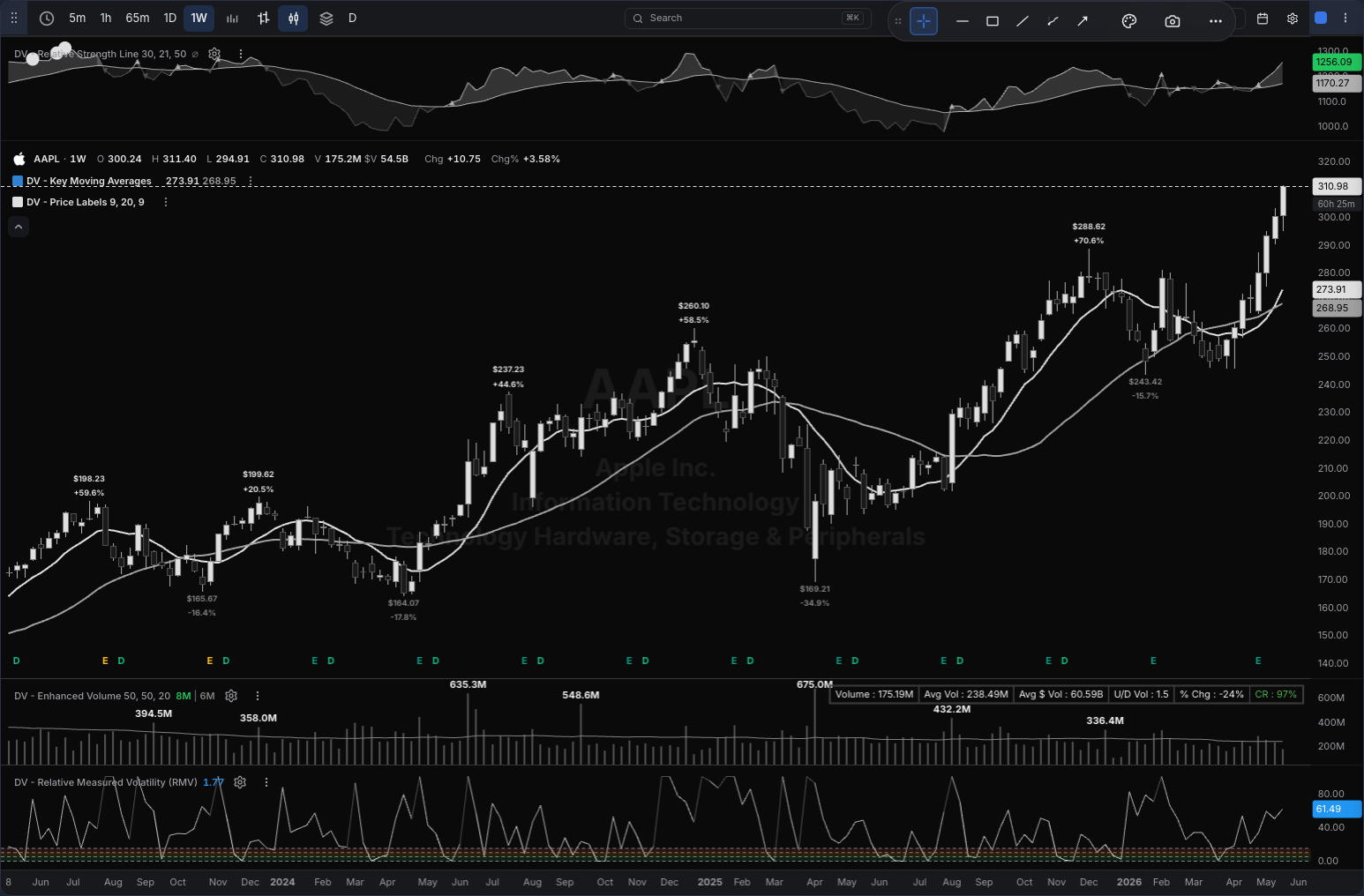The image size is (1364, 896).
Task: Click earnings E marker near May 2026
Action: tap(1258, 661)
